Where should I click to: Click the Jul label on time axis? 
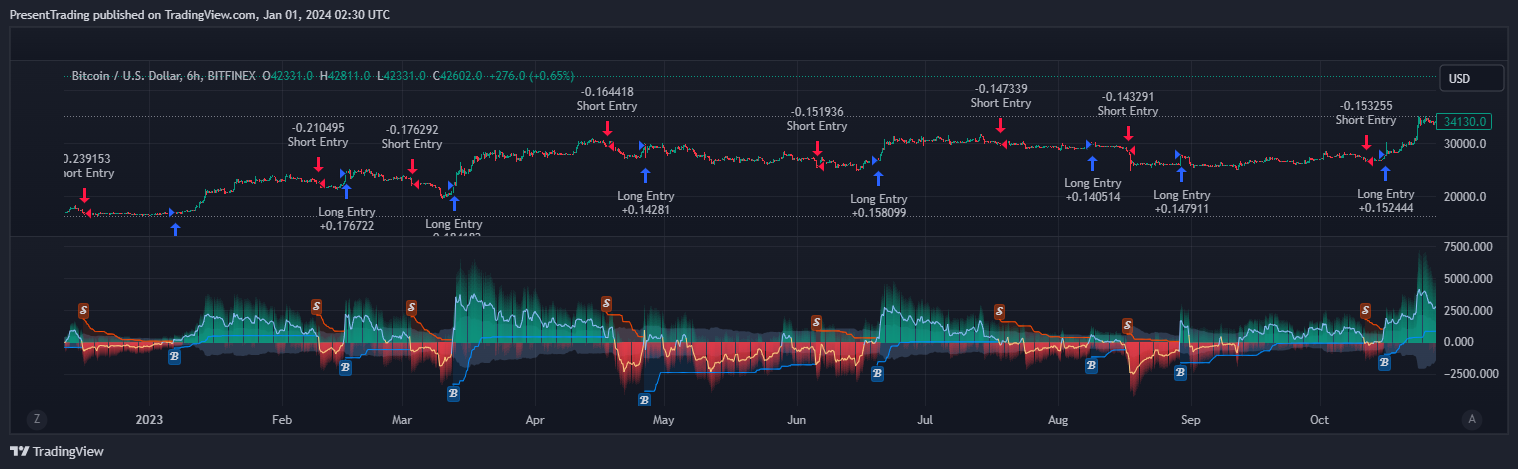926,420
